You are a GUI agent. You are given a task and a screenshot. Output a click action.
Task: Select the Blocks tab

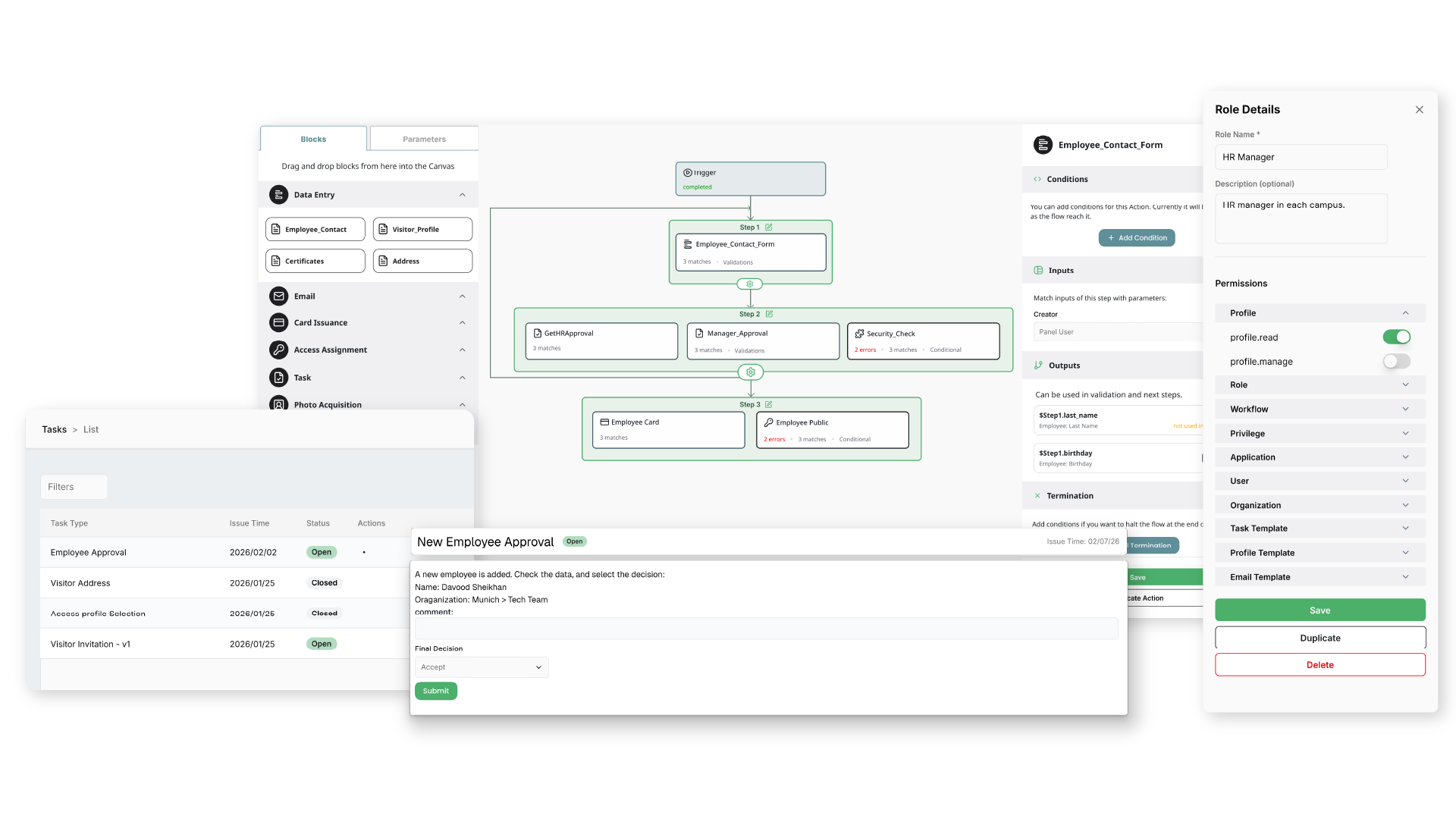point(313,139)
